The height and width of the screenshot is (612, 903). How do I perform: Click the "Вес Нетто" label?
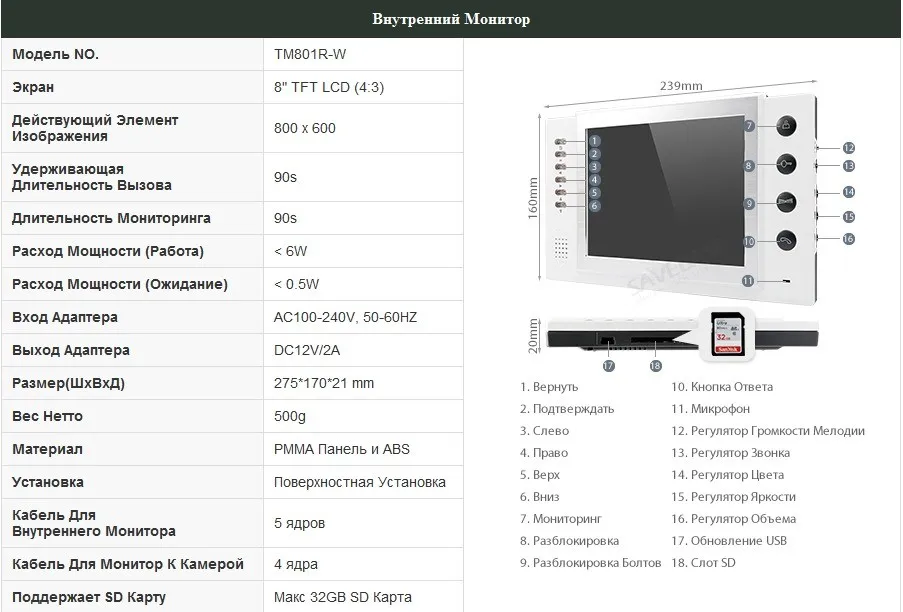click(47, 416)
